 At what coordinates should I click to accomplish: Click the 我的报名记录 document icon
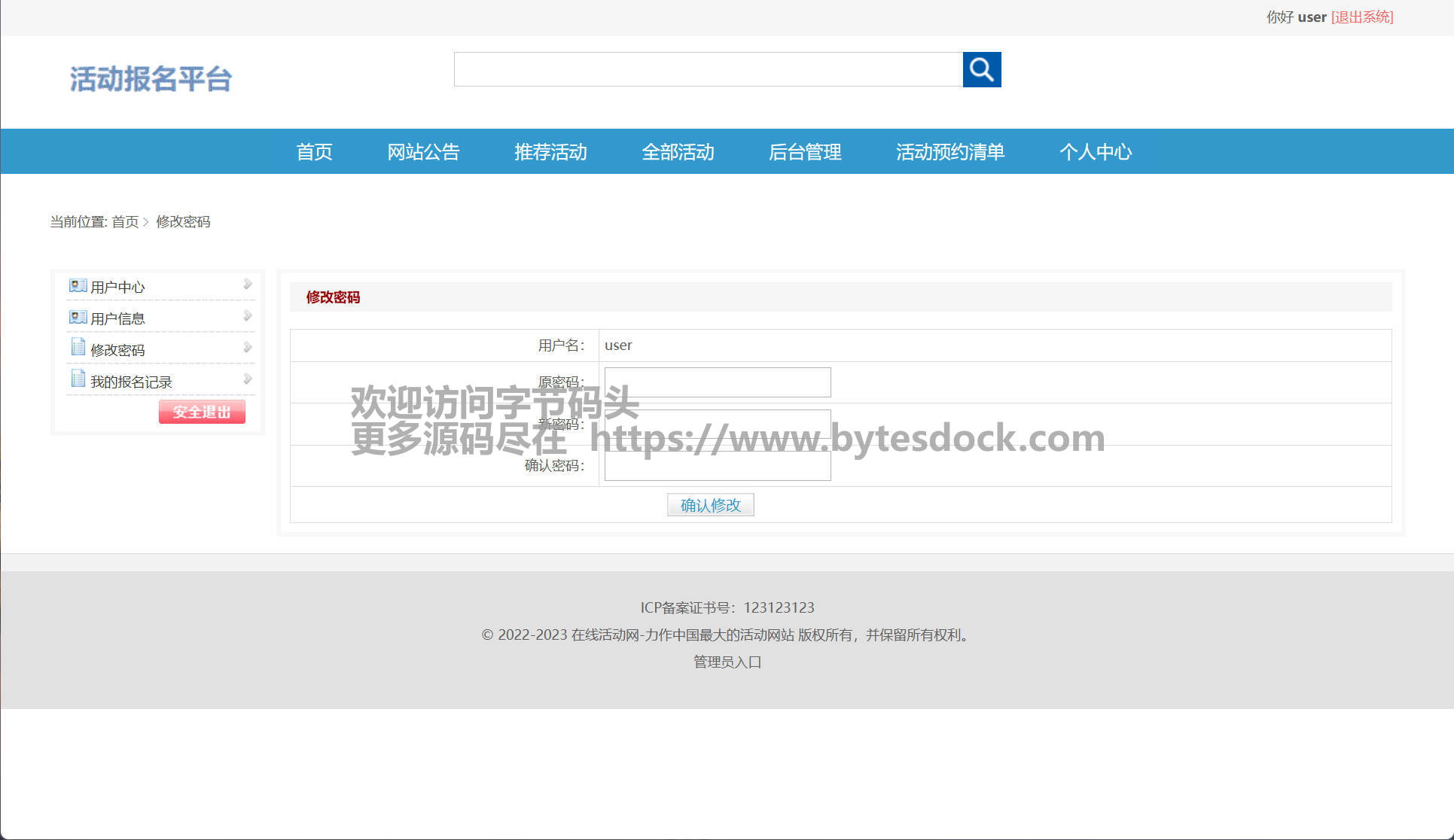(x=78, y=379)
